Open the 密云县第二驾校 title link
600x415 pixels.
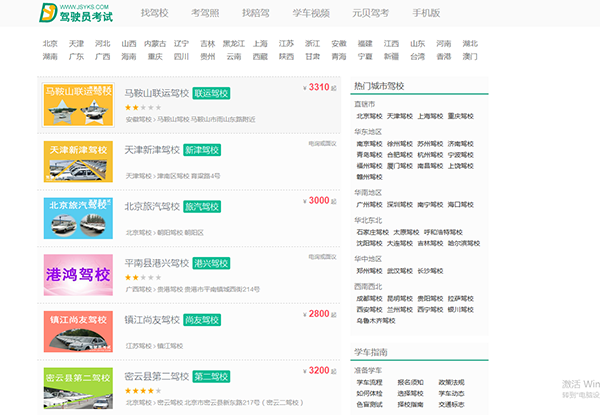pos(157,376)
